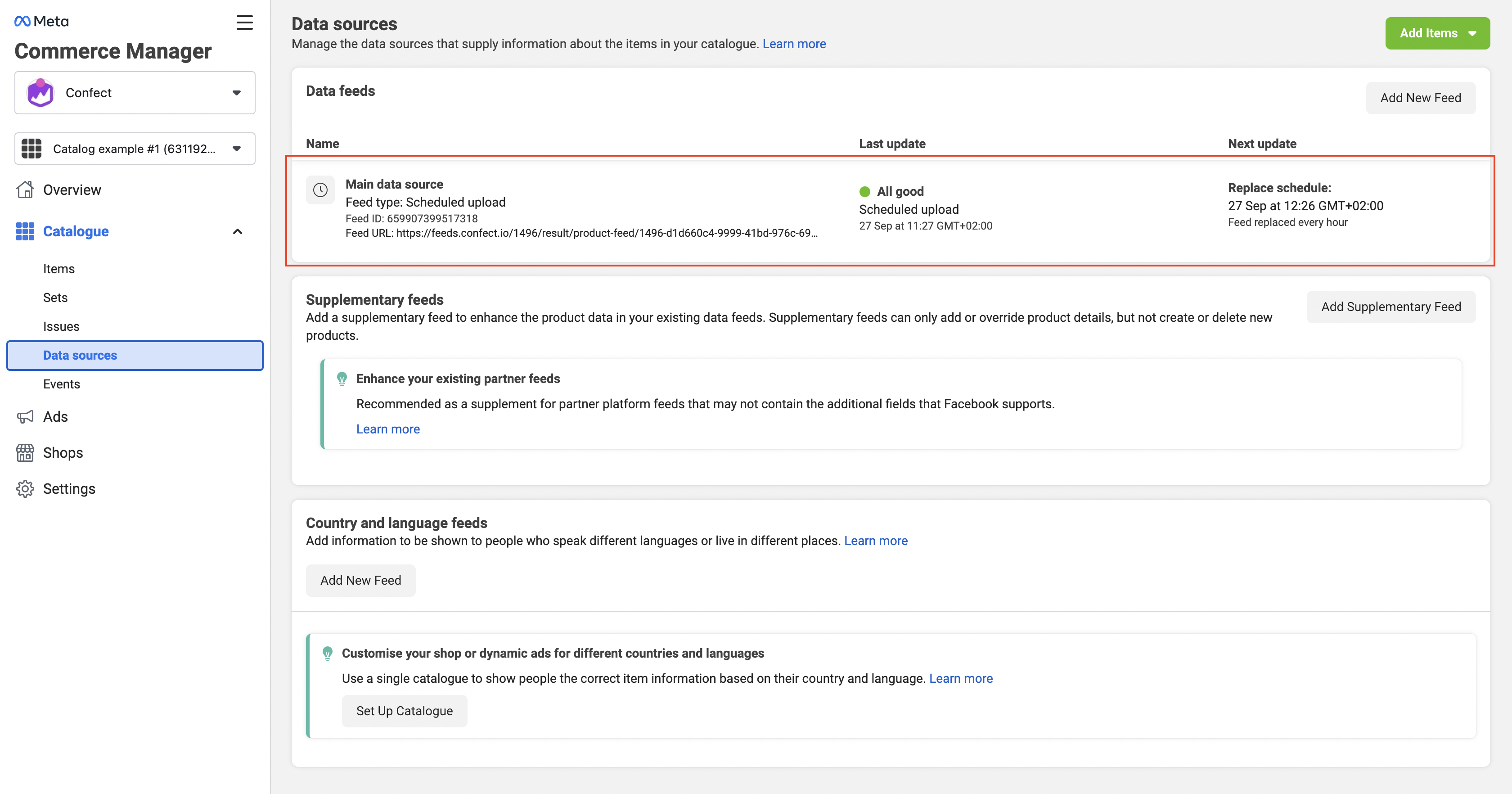Click lightbulb icon in Customise your shop tip
The height and width of the screenshot is (794, 1512).
pyautogui.click(x=328, y=654)
